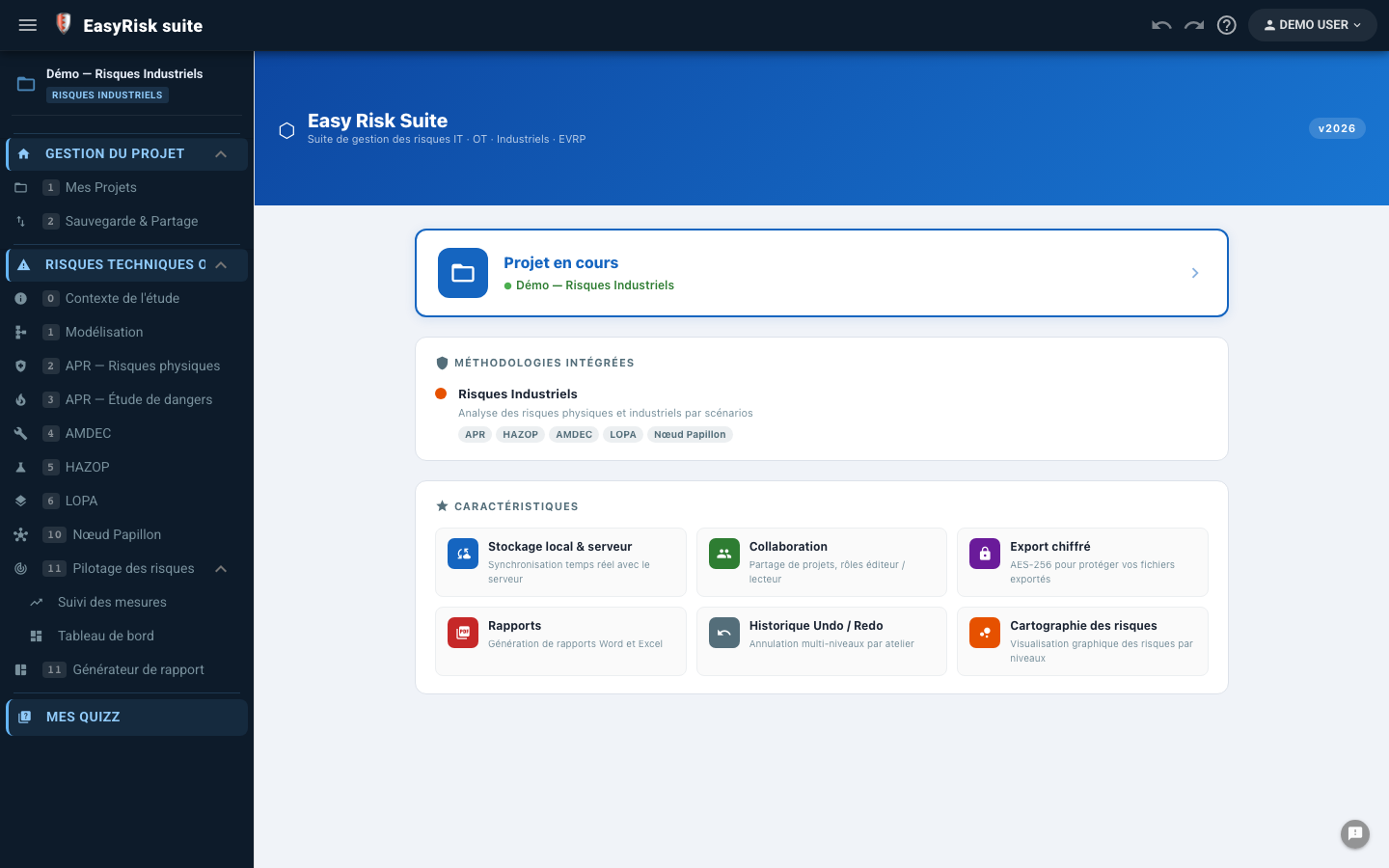Collapse the RISQUES TECHNIQUES section

[221, 265]
